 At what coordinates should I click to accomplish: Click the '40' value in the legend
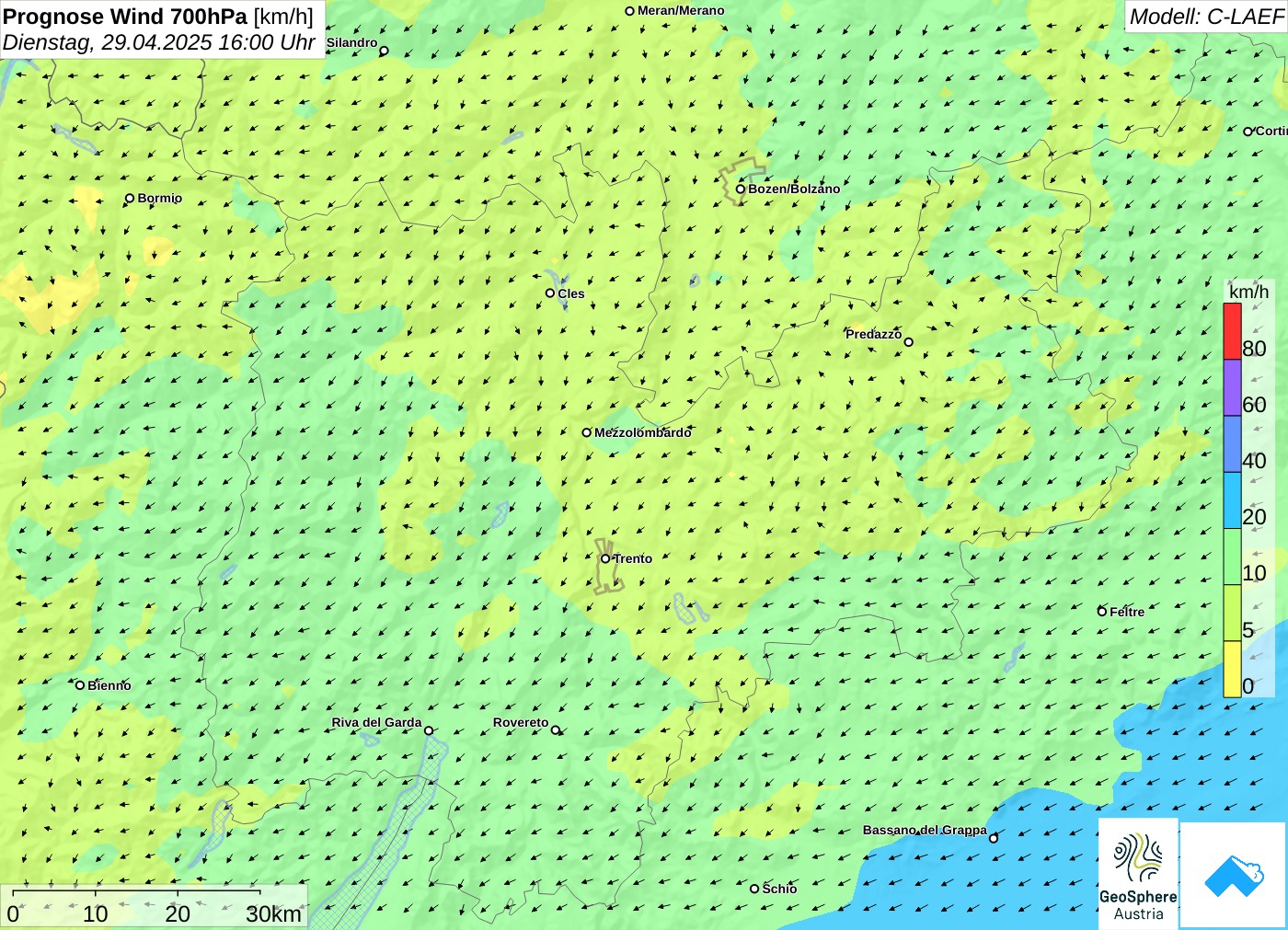click(1254, 461)
